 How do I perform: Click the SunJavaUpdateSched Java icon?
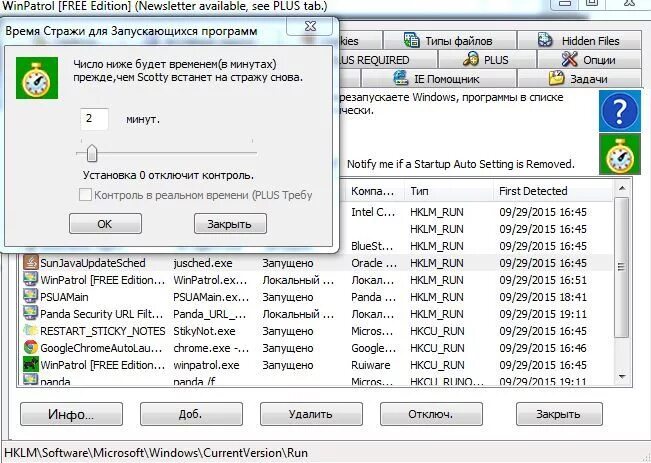pos(30,262)
